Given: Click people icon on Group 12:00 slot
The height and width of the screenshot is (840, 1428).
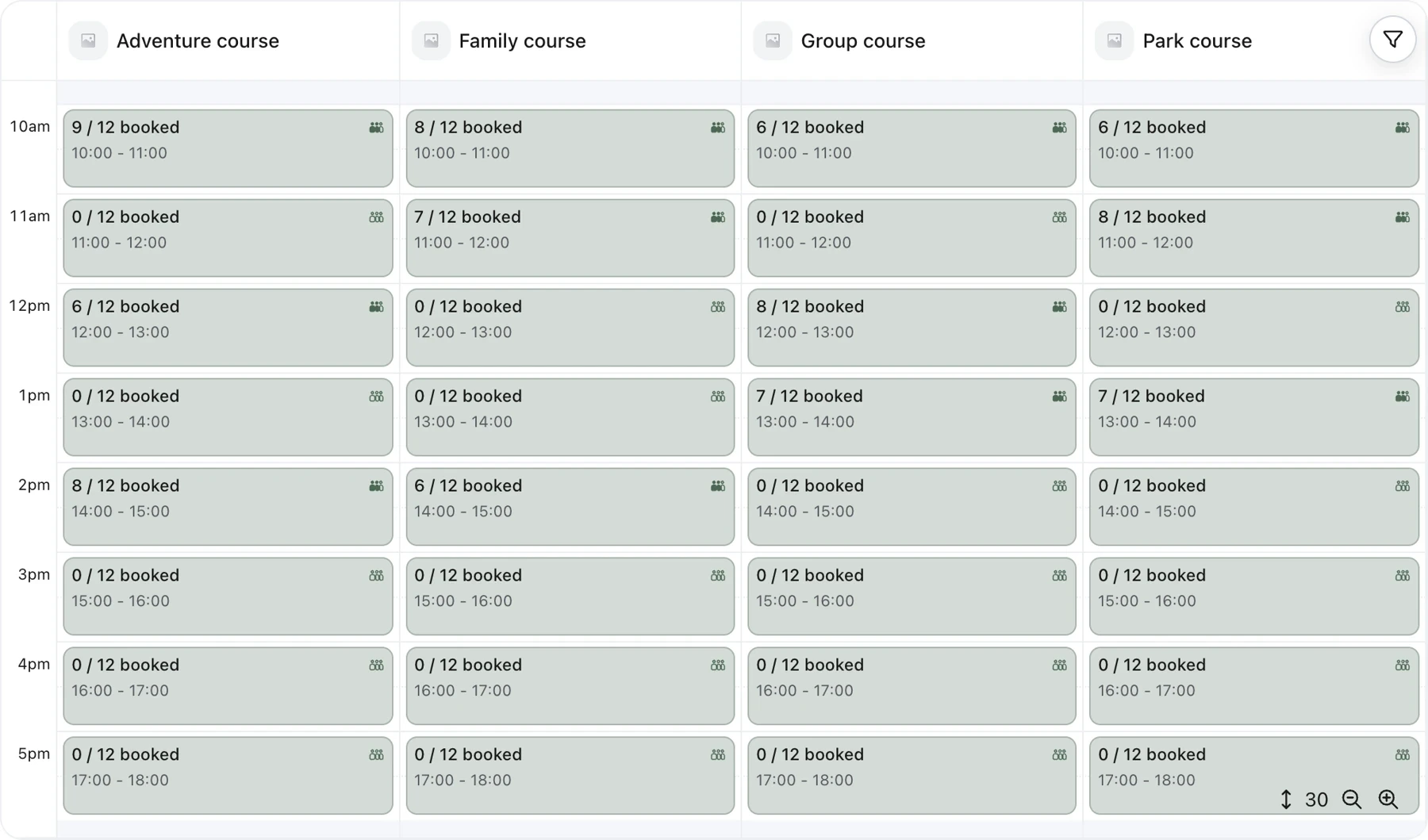Looking at the screenshot, I should 1060,307.
